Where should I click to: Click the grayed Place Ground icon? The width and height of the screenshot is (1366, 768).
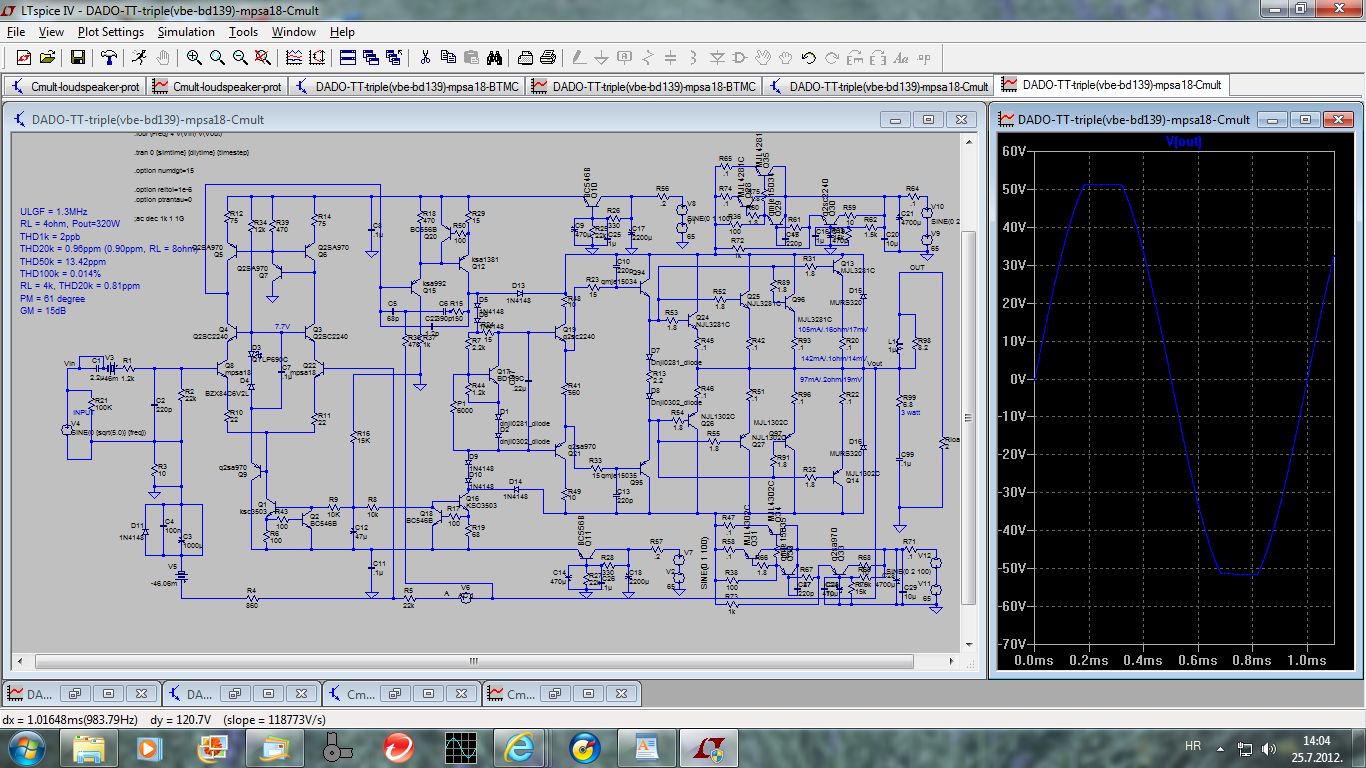(602, 57)
